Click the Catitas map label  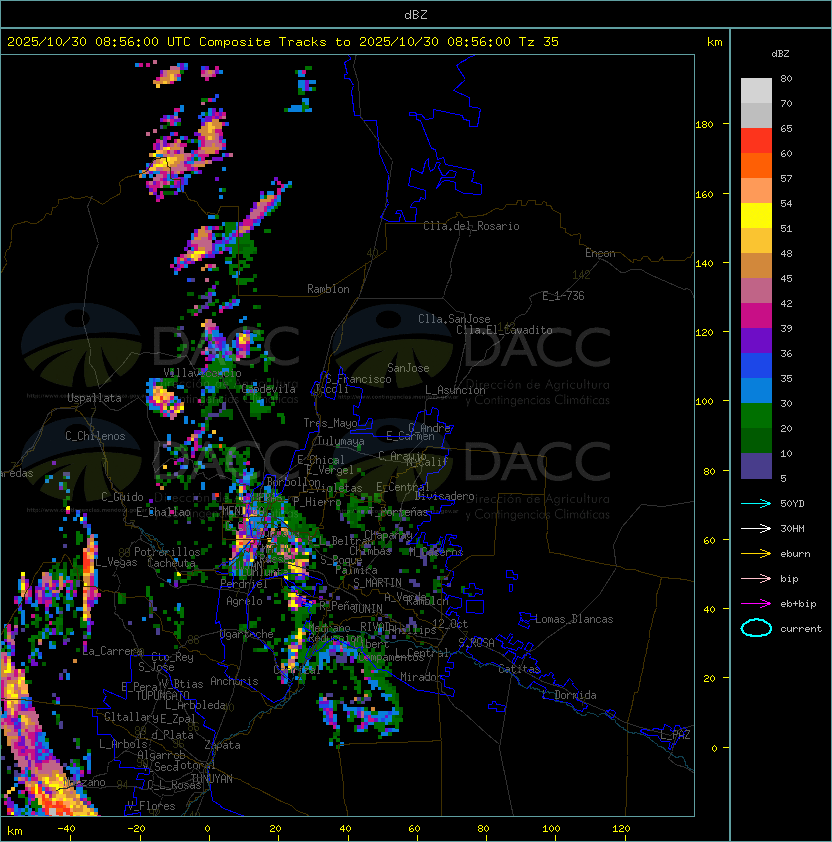pyautogui.click(x=519, y=669)
